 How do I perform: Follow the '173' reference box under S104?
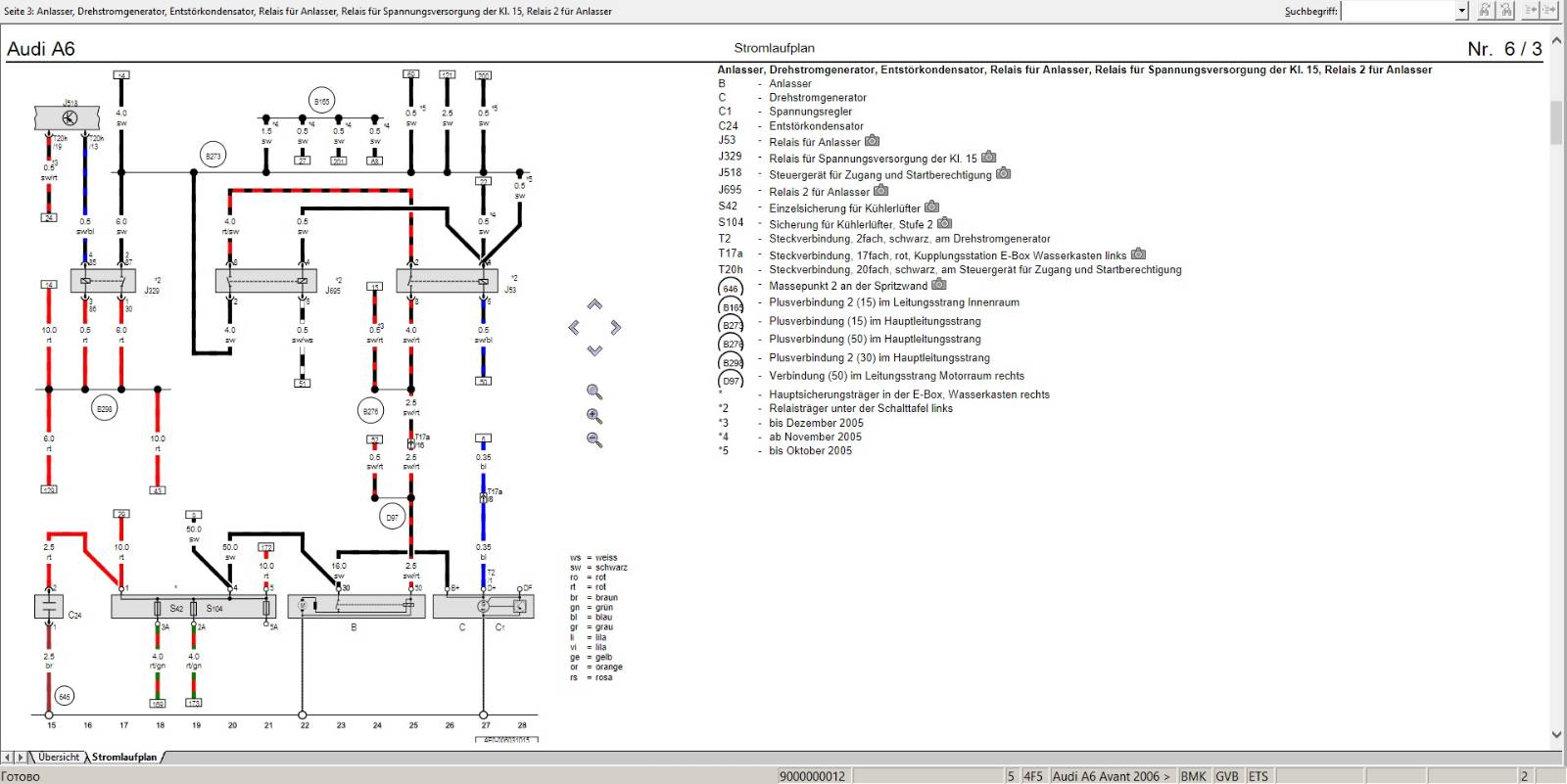tap(194, 703)
